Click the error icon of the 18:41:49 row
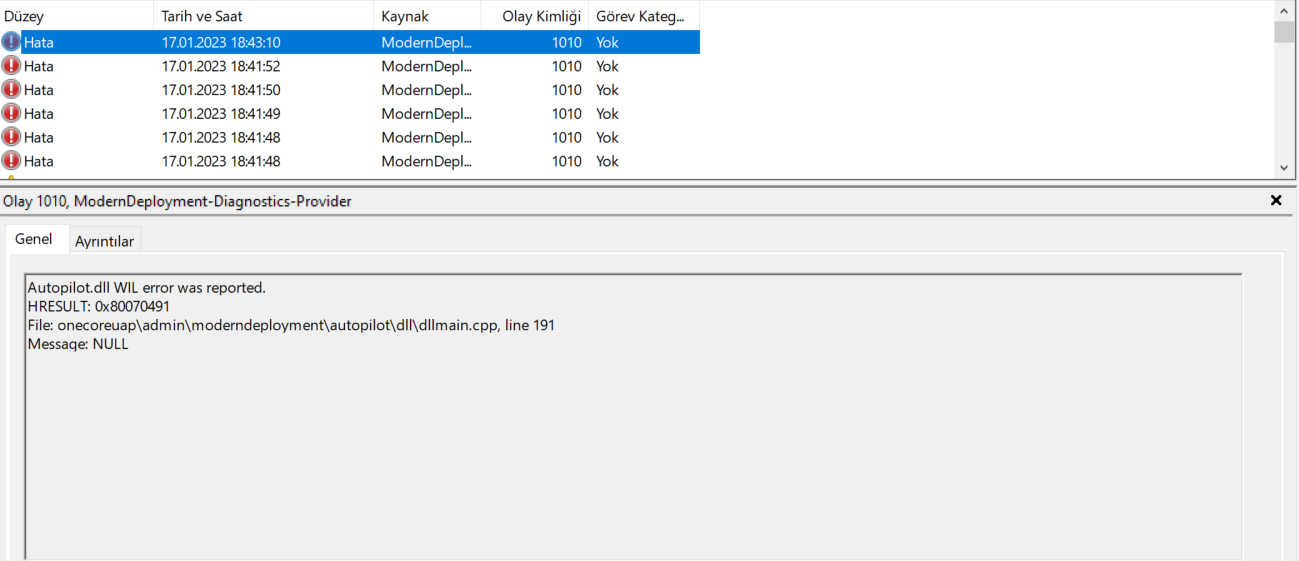 [x=11, y=113]
